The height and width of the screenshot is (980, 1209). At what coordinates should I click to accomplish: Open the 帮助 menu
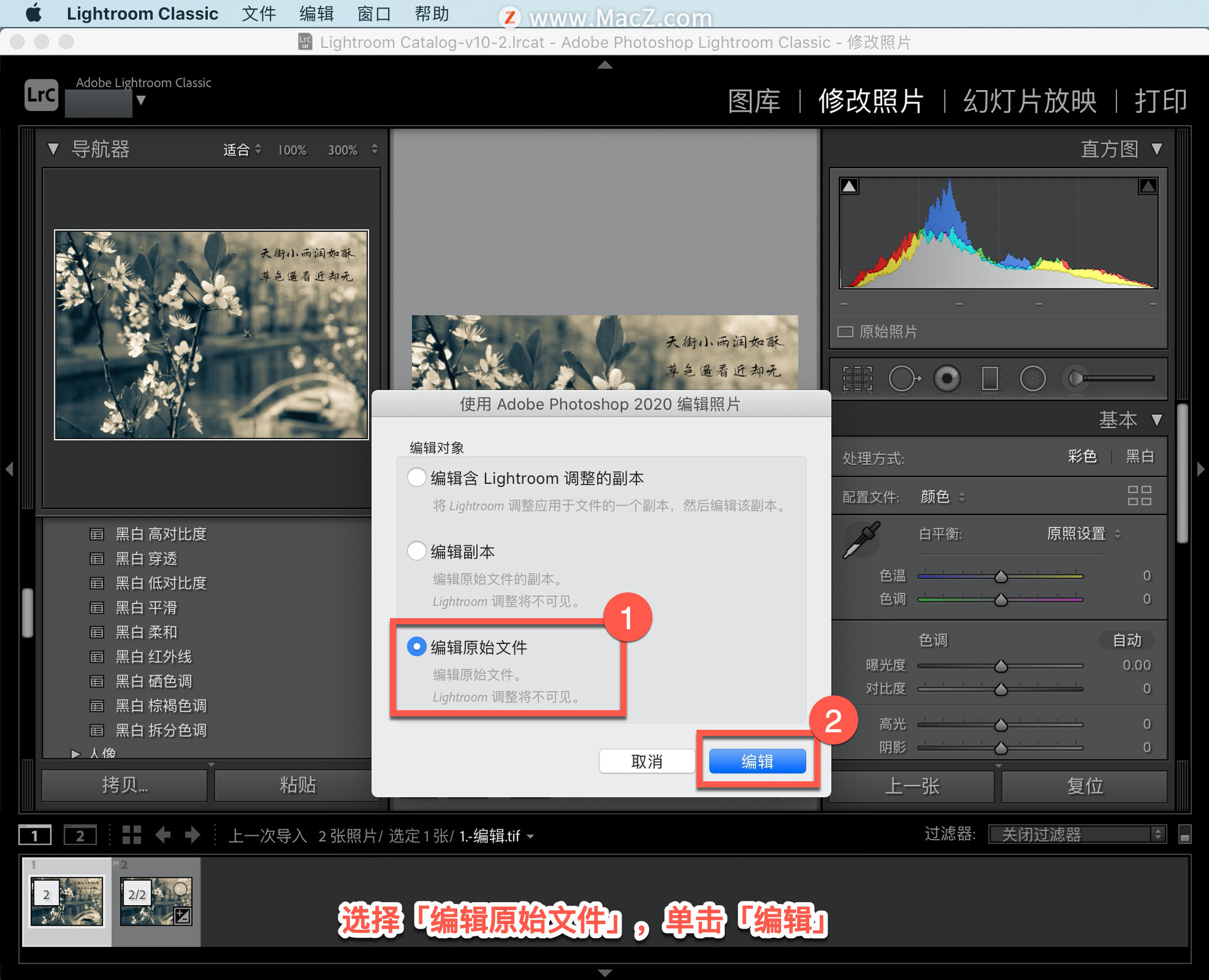pos(432,13)
